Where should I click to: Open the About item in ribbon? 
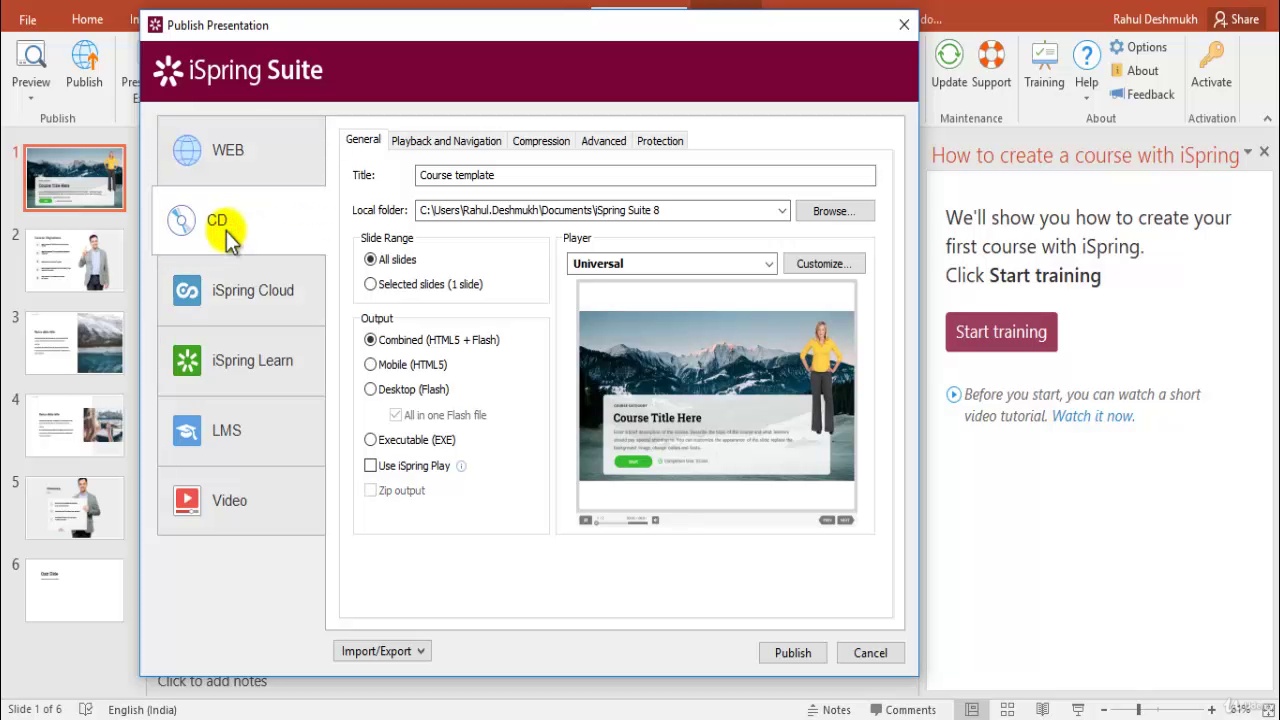click(x=1134, y=71)
